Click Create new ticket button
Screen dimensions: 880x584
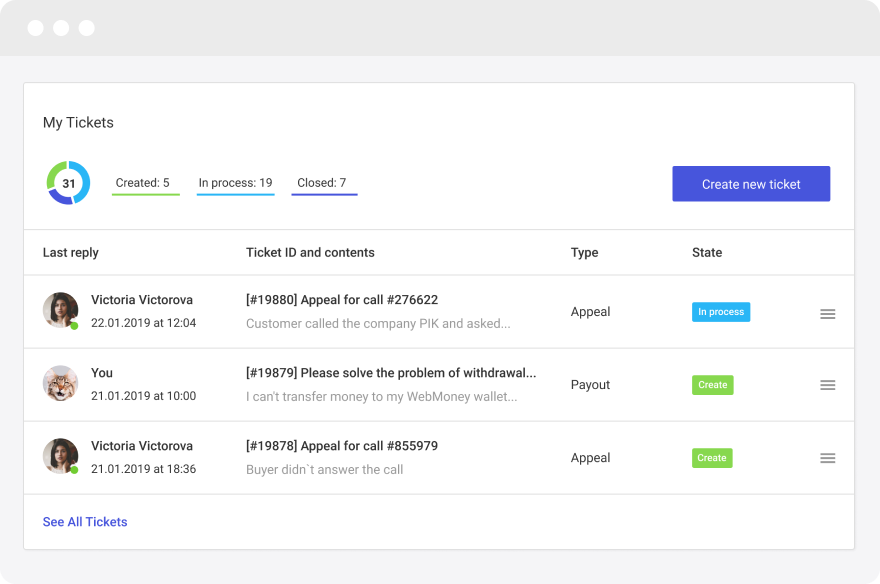click(751, 184)
